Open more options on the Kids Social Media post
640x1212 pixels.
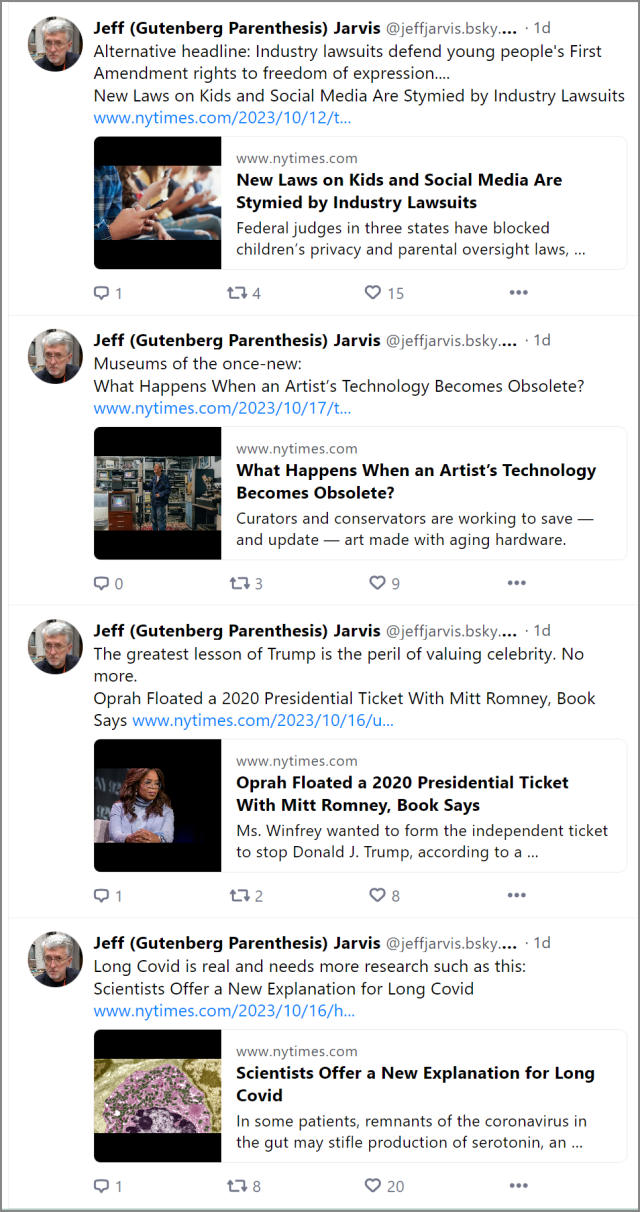[518, 291]
